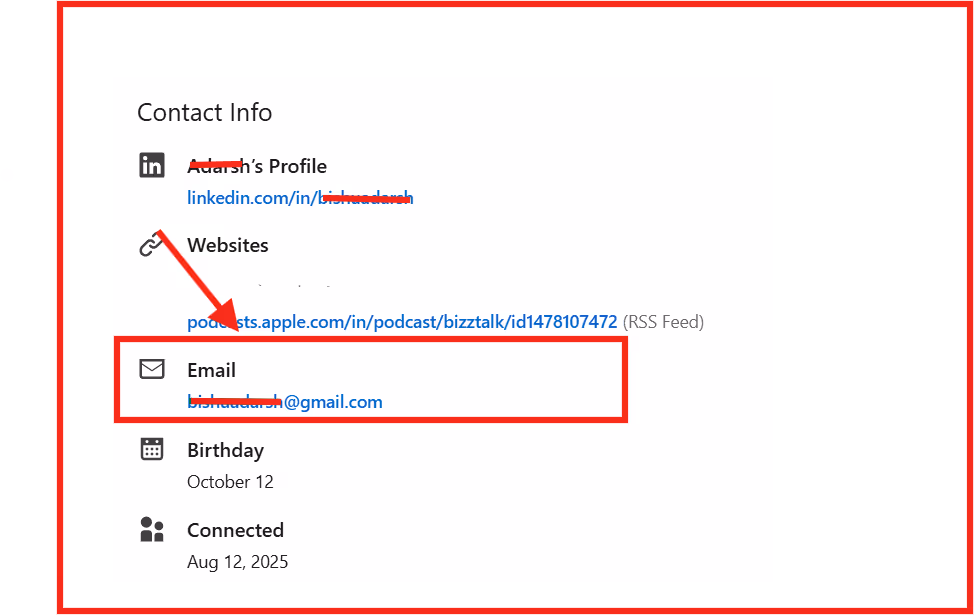The image size is (974, 615).
Task: Select the Connected section label
Action: click(x=235, y=530)
